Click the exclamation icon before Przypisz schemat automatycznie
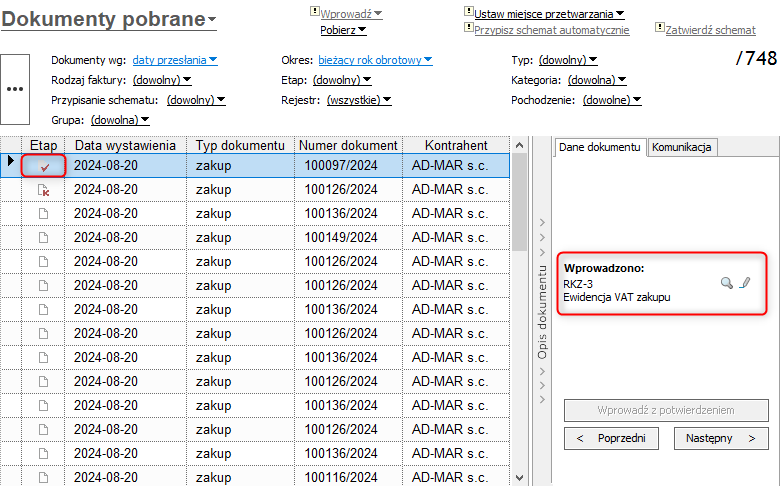 coord(468,27)
